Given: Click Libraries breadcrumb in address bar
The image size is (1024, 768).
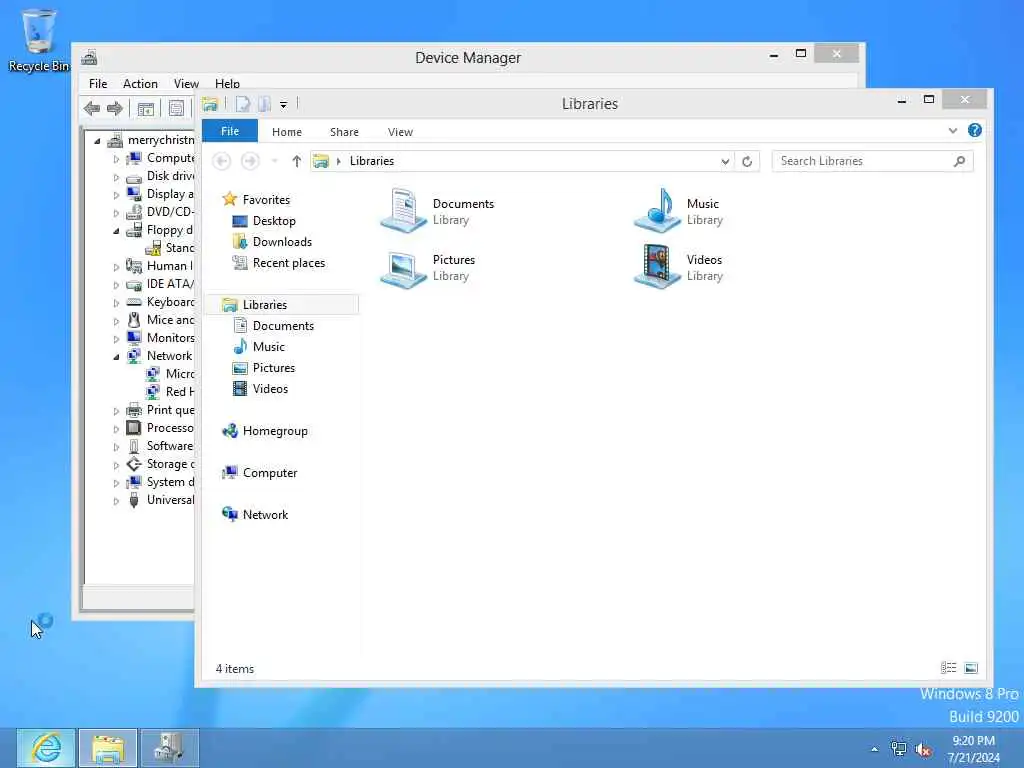Looking at the screenshot, I should pyautogui.click(x=372, y=161).
